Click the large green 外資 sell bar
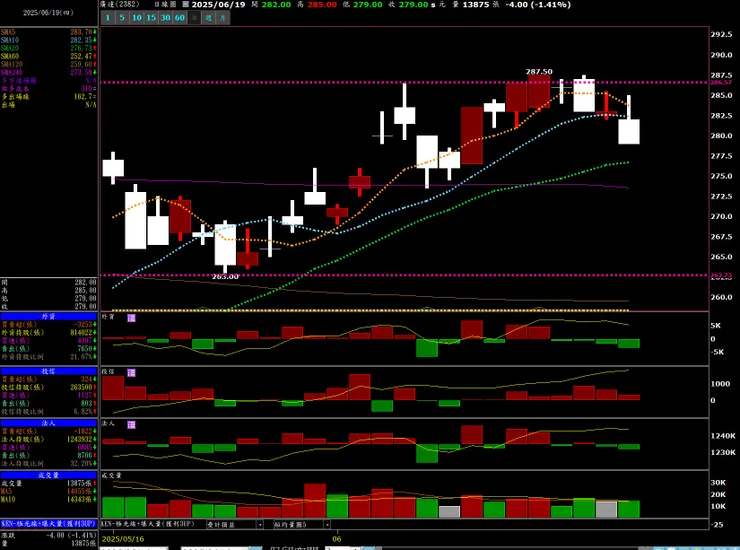Screen dimensions: 740x550 coord(427,347)
